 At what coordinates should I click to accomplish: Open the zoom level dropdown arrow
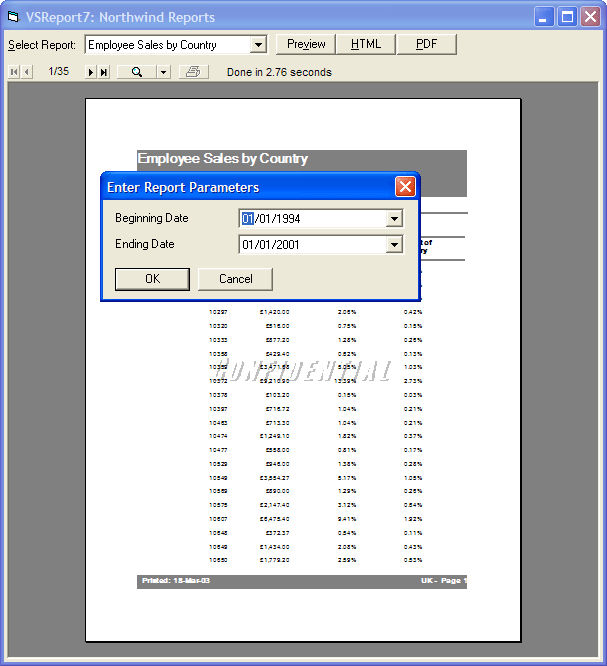163,72
